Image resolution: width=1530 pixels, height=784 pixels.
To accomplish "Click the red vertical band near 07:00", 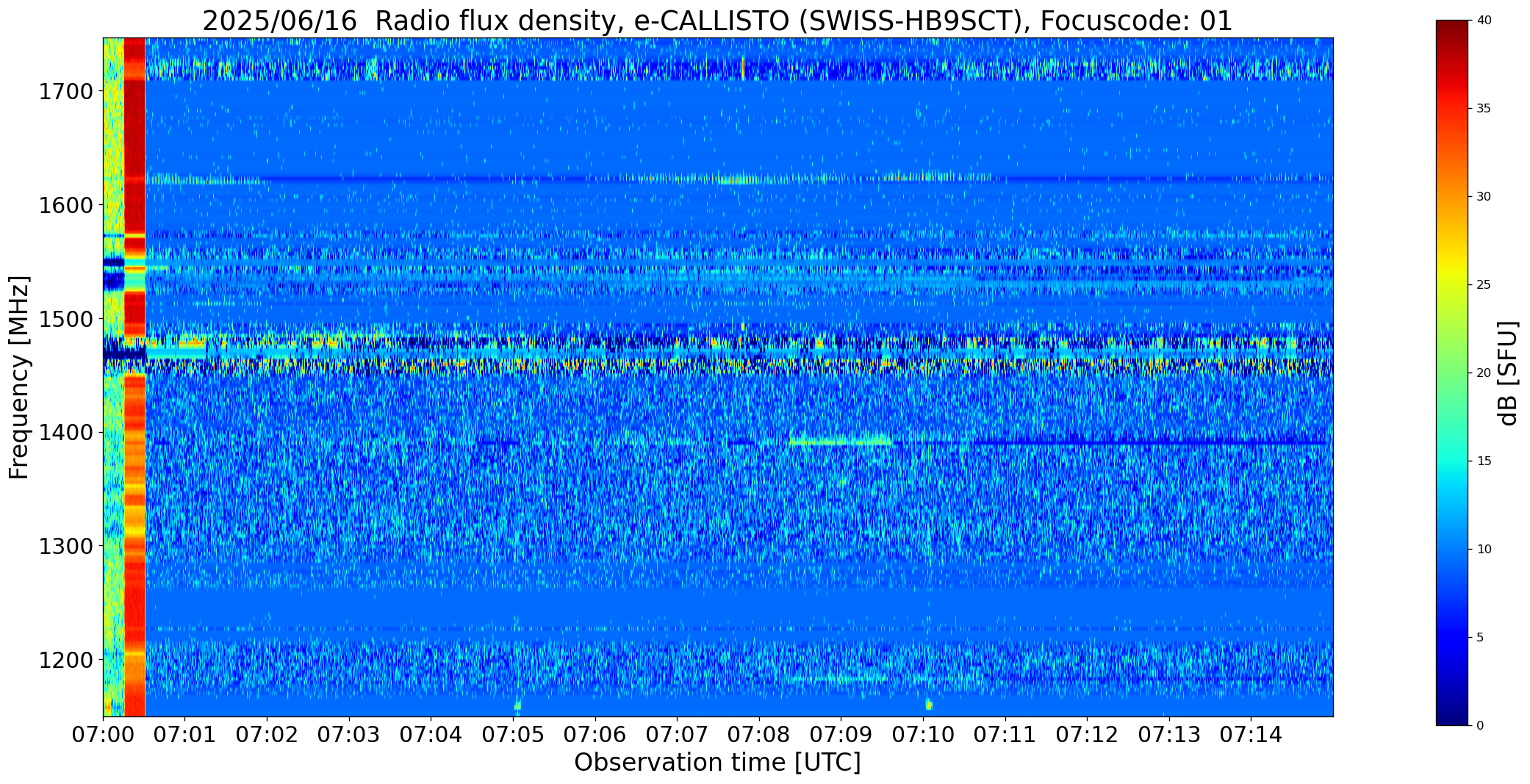I will click(x=134, y=377).
